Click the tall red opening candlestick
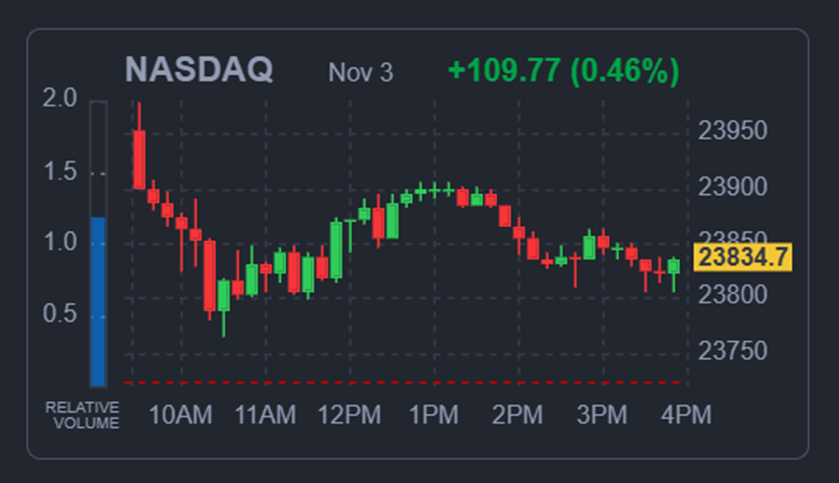839x483 pixels. [x=139, y=158]
